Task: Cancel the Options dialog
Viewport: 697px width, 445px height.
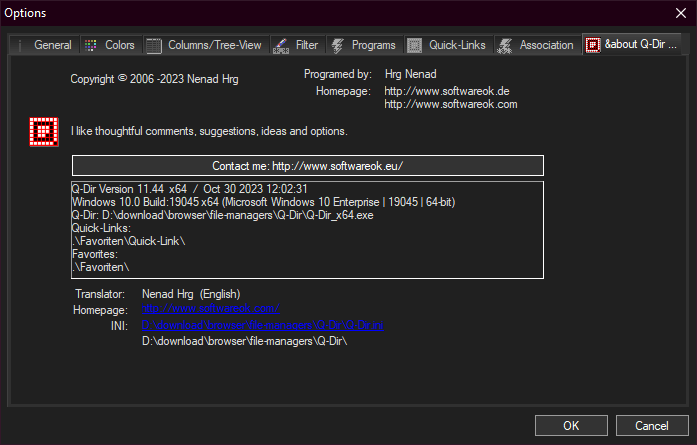Action: tap(652, 425)
